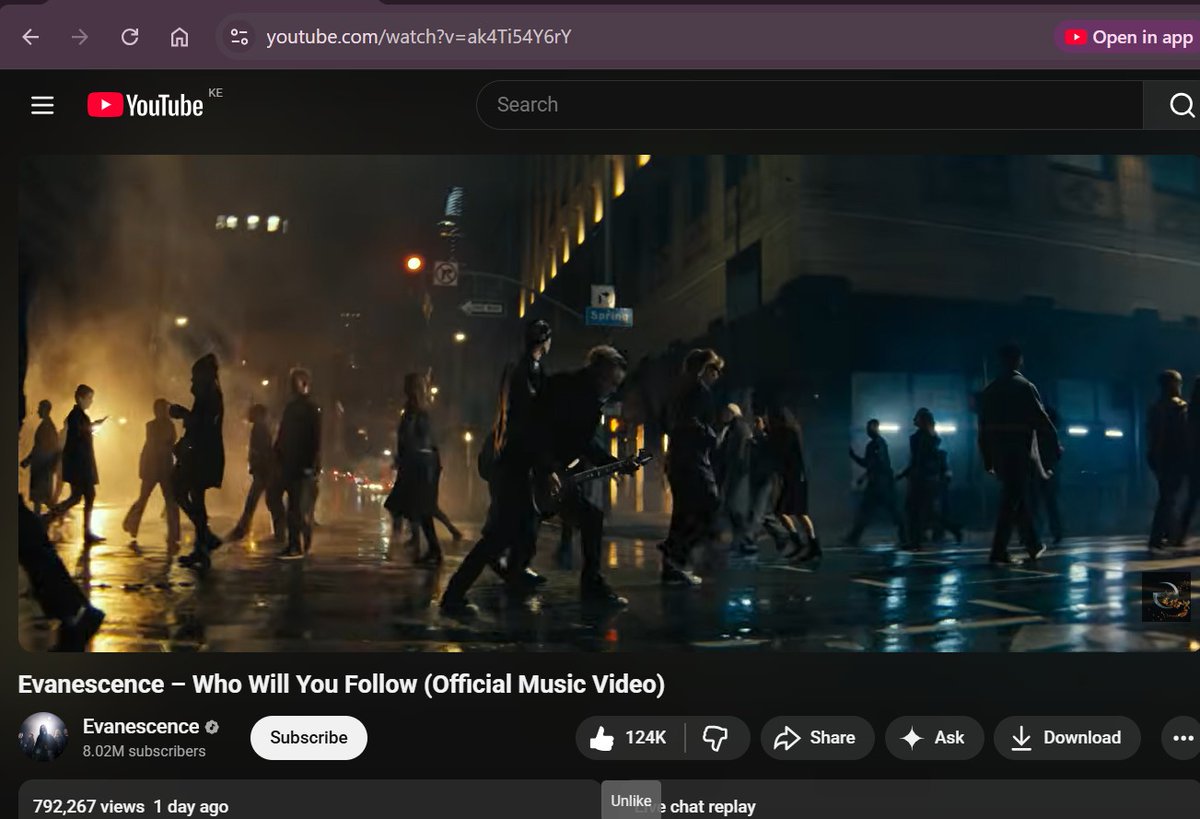Click the browser forward arrow

click(x=80, y=37)
